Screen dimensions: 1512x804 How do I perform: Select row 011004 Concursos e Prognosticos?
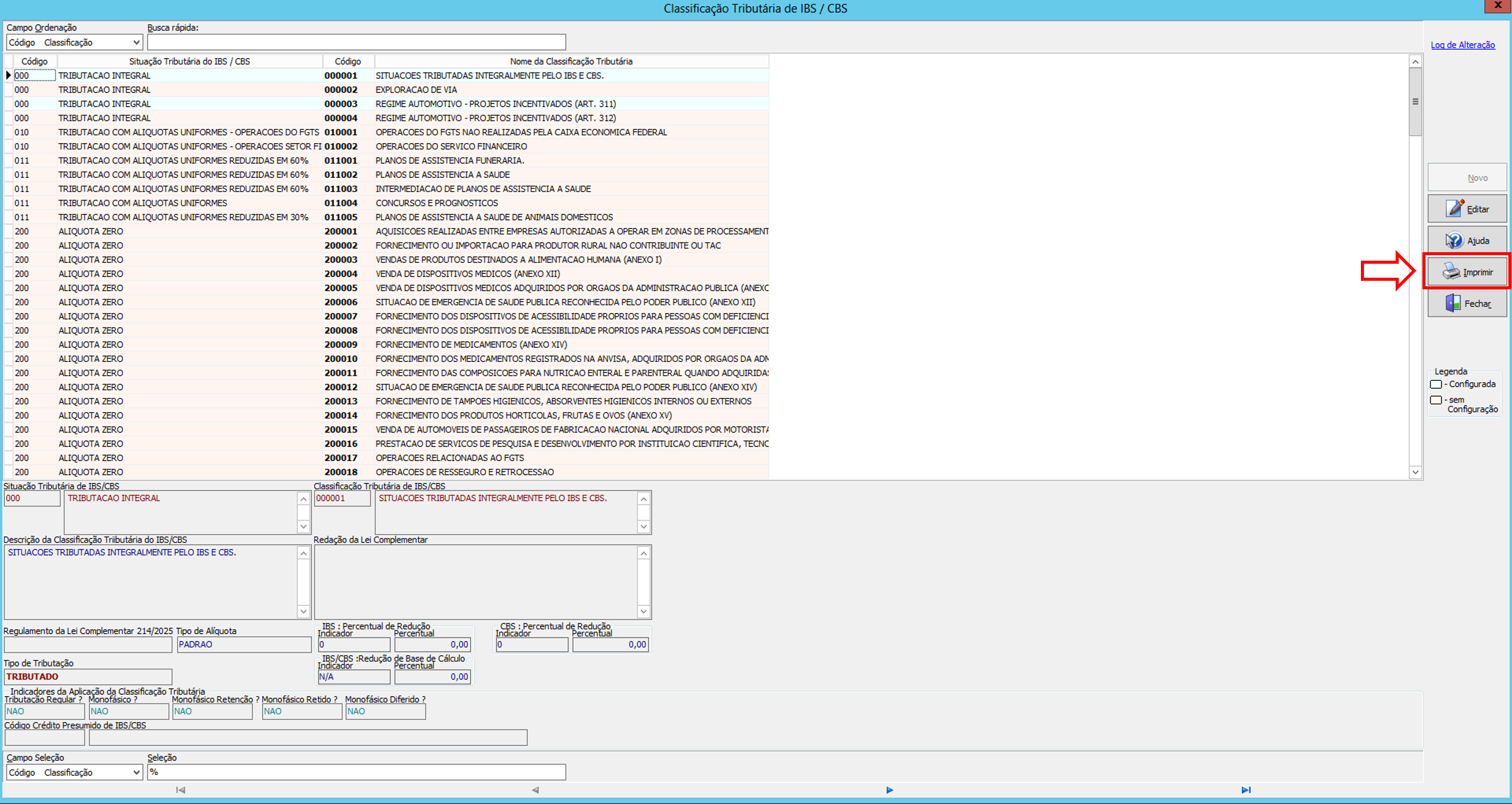[x=436, y=203]
